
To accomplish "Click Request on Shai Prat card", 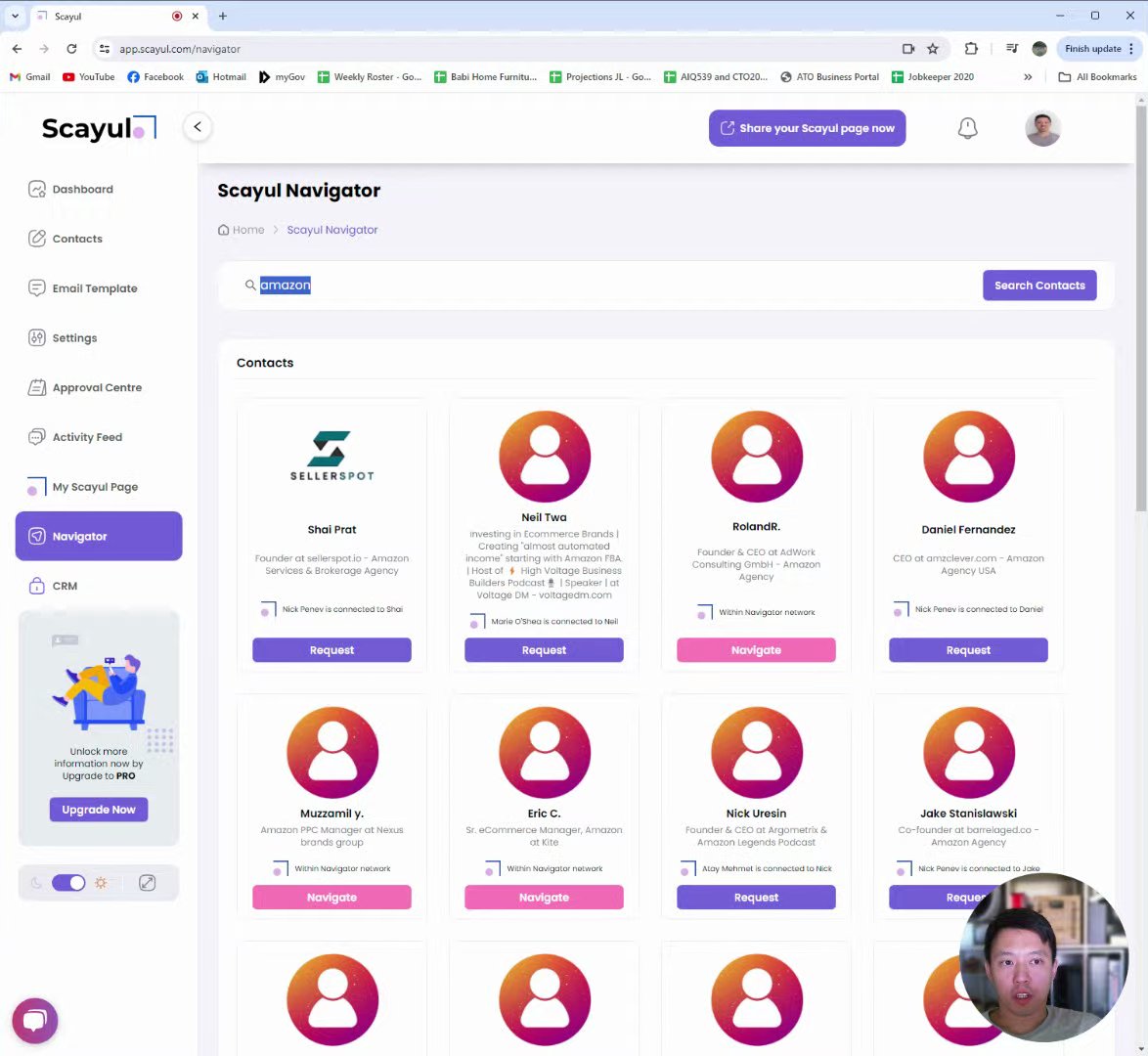I will click(331, 650).
